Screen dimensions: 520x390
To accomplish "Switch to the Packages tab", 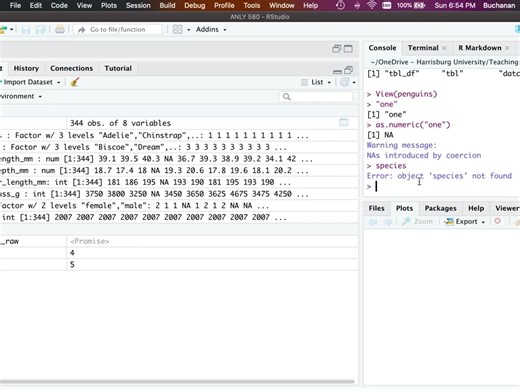I will [440, 208].
